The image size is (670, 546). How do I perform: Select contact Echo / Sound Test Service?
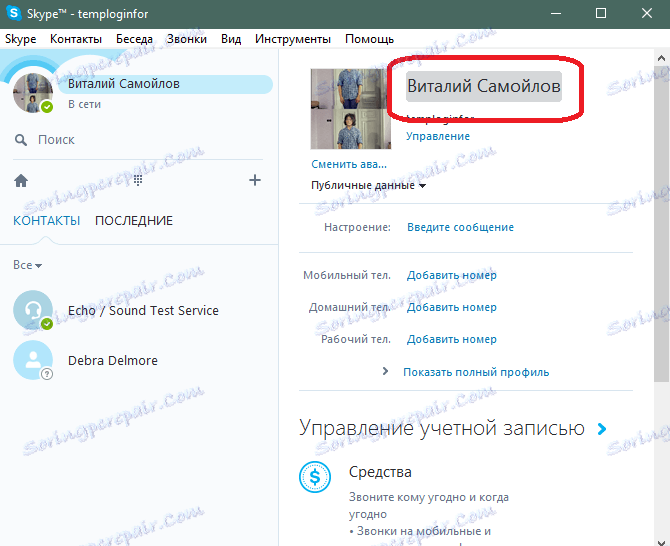[143, 311]
